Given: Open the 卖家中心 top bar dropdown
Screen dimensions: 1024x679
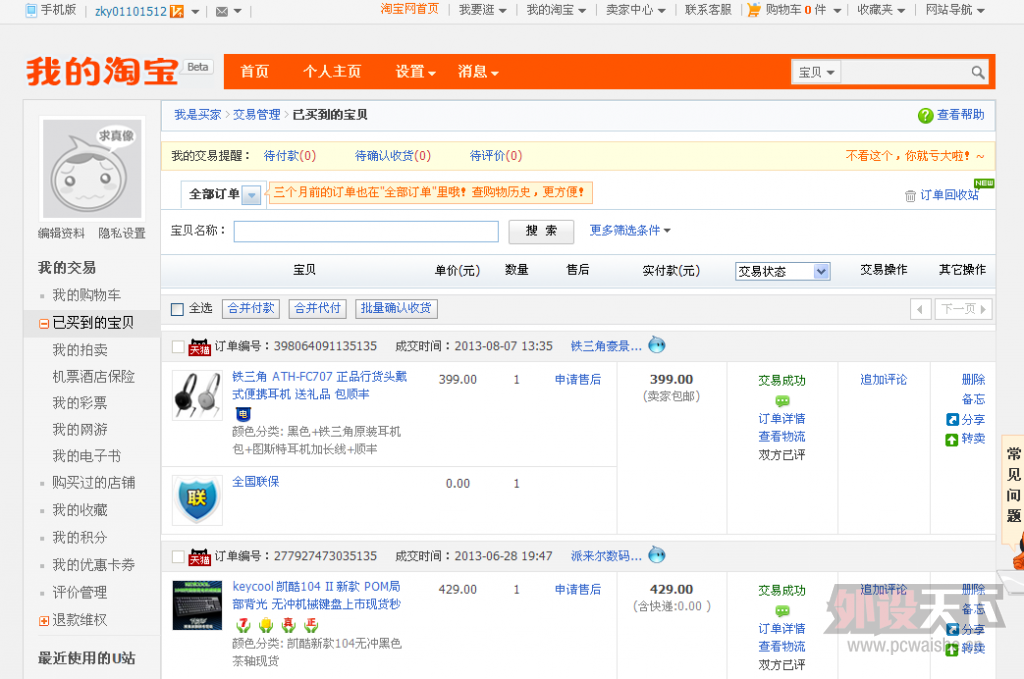Looking at the screenshot, I should coord(635,10).
